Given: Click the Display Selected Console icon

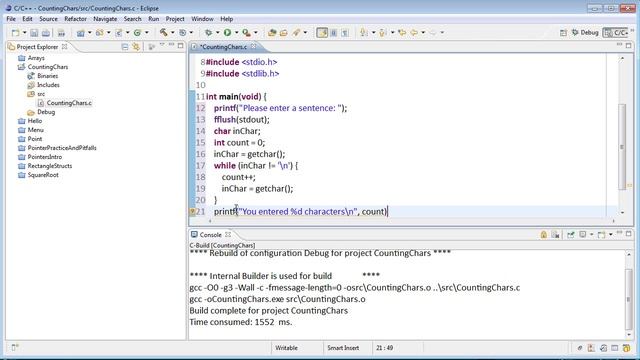Looking at the screenshot, I should click(583, 235).
